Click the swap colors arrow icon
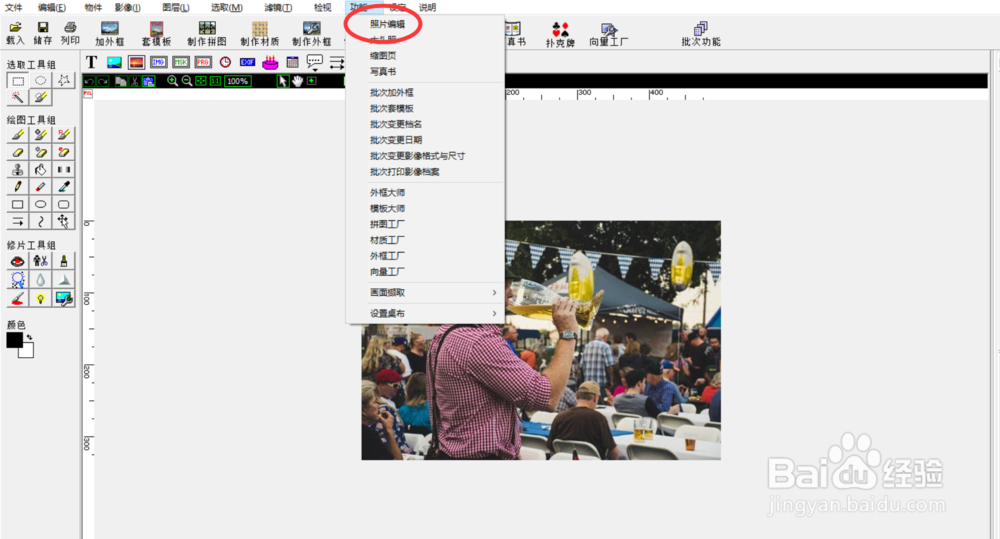The width and height of the screenshot is (1000, 539). [29, 337]
